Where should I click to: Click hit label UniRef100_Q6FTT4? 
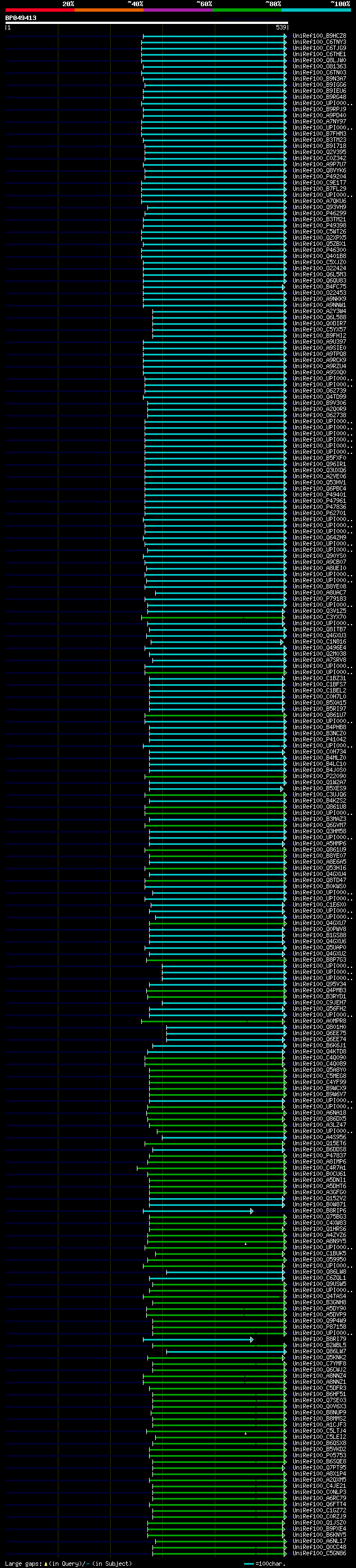(x=319, y=1504)
